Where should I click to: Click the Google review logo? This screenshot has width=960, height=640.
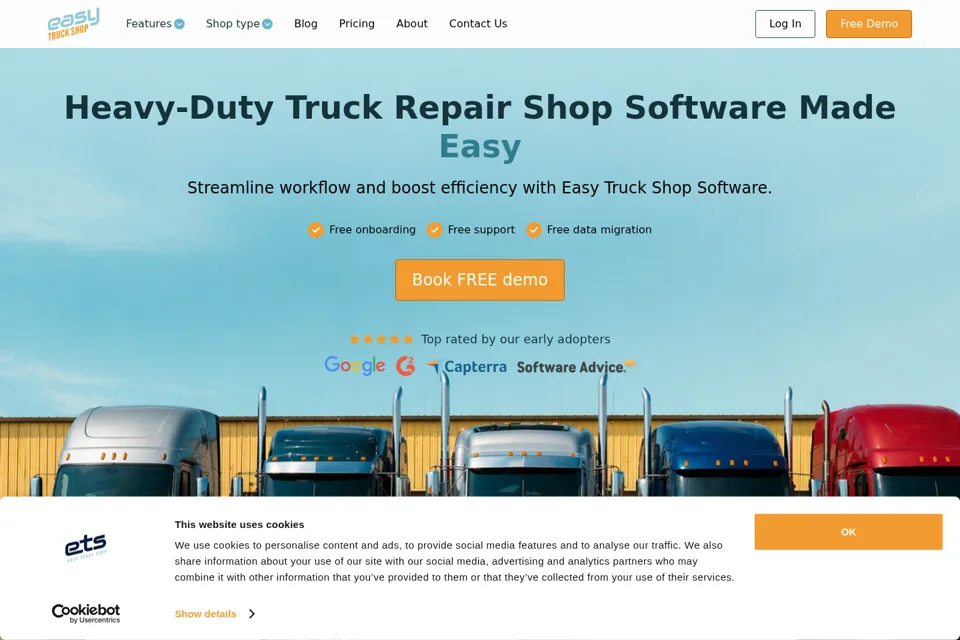pos(355,366)
